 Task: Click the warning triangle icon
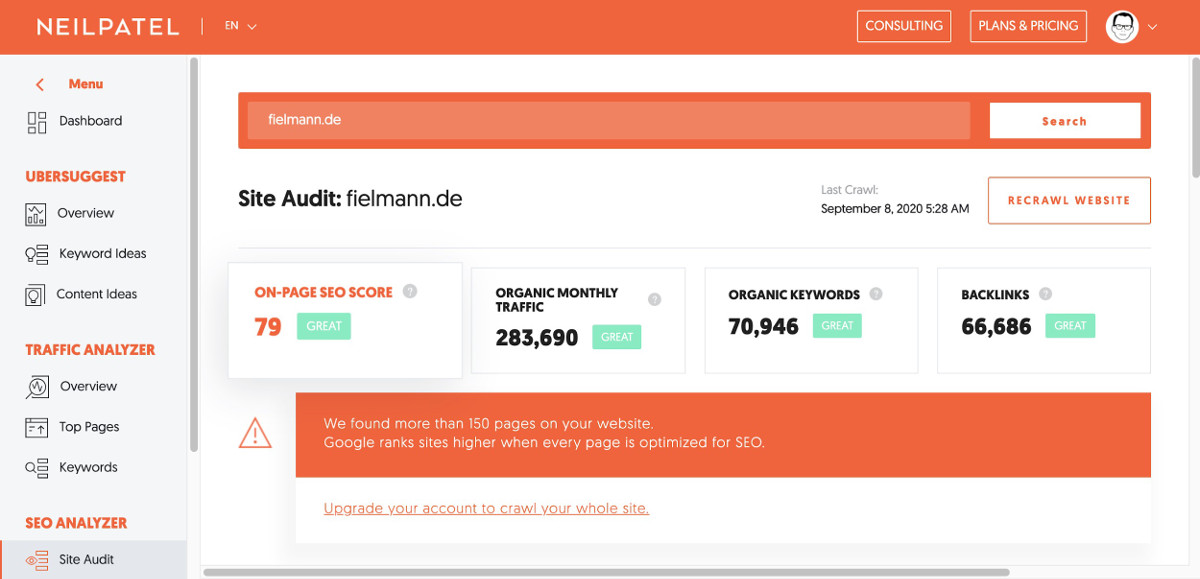[255, 432]
